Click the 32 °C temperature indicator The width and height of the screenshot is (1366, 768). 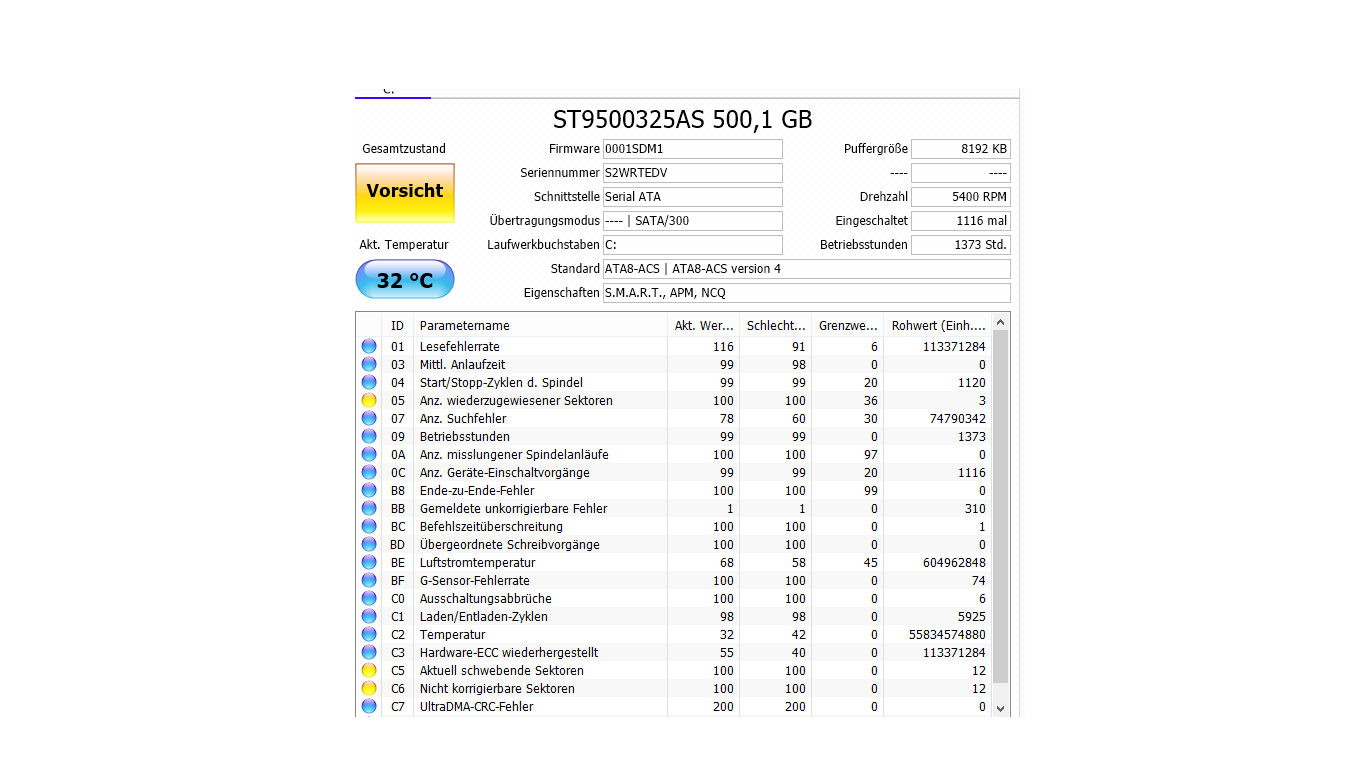405,280
